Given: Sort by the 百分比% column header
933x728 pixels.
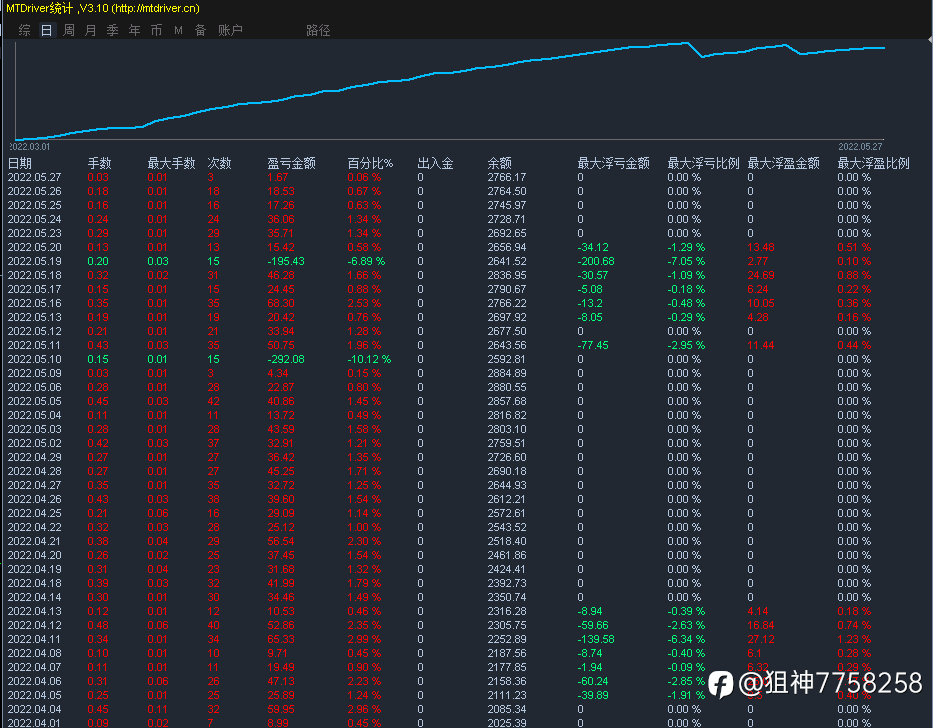Looking at the screenshot, I should [x=370, y=163].
